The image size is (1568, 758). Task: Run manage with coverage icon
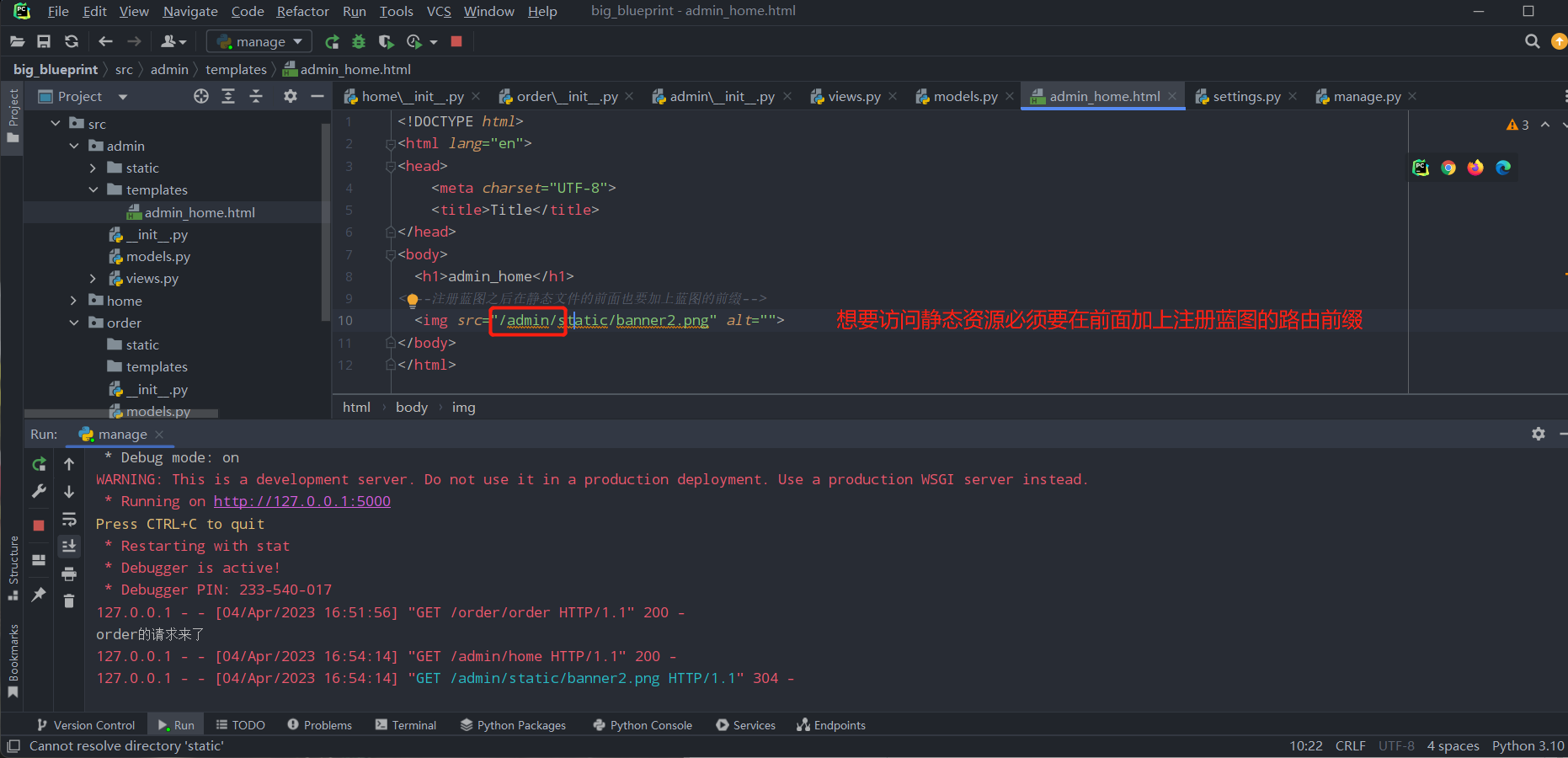click(386, 41)
